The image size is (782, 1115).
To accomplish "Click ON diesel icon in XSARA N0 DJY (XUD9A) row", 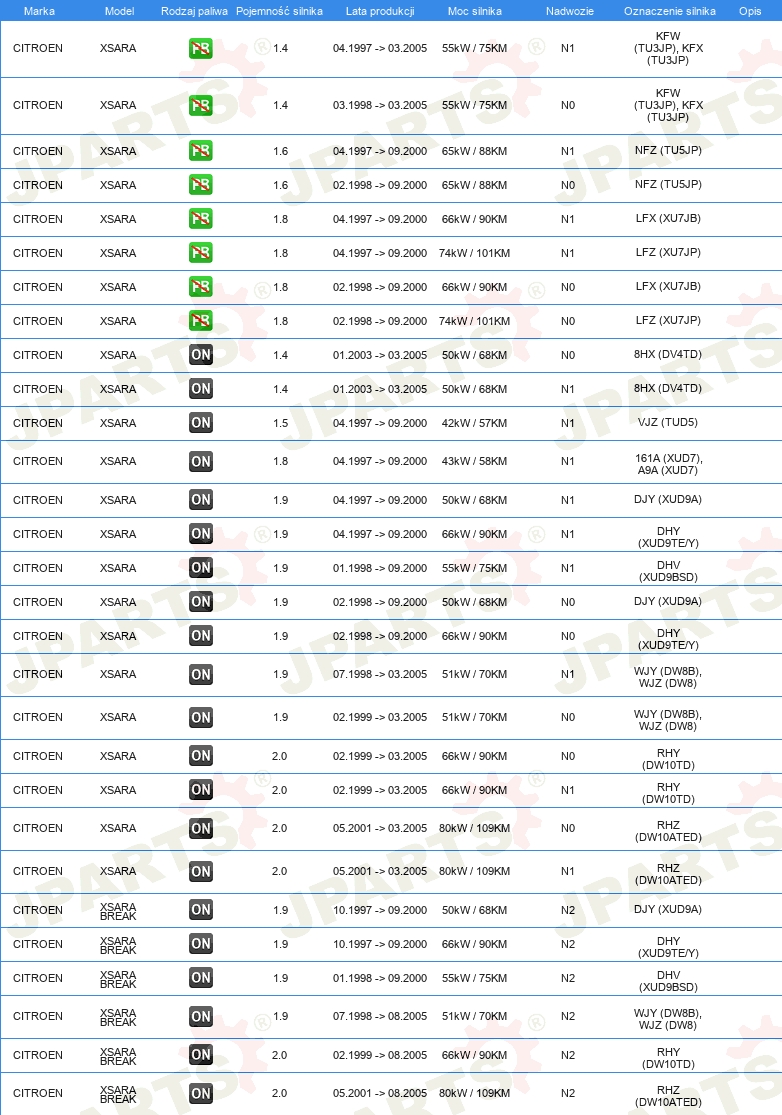I will tap(200, 602).
